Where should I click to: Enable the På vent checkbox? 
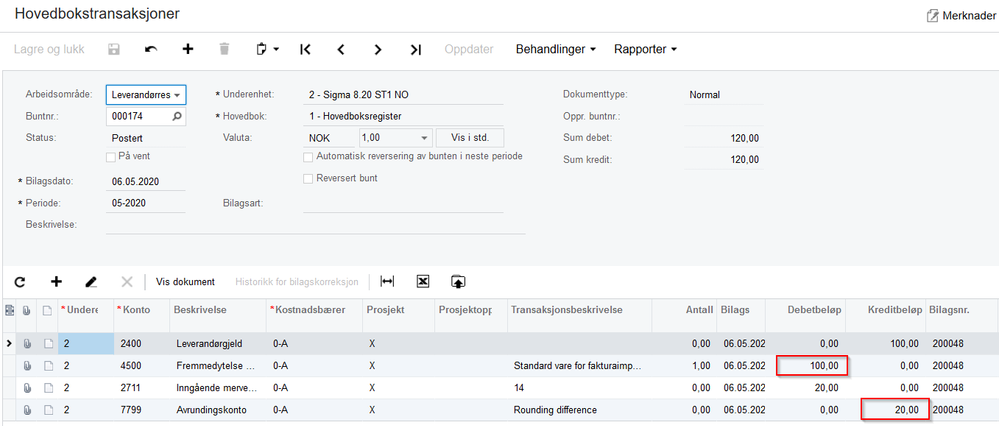click(x=111, y=156)
